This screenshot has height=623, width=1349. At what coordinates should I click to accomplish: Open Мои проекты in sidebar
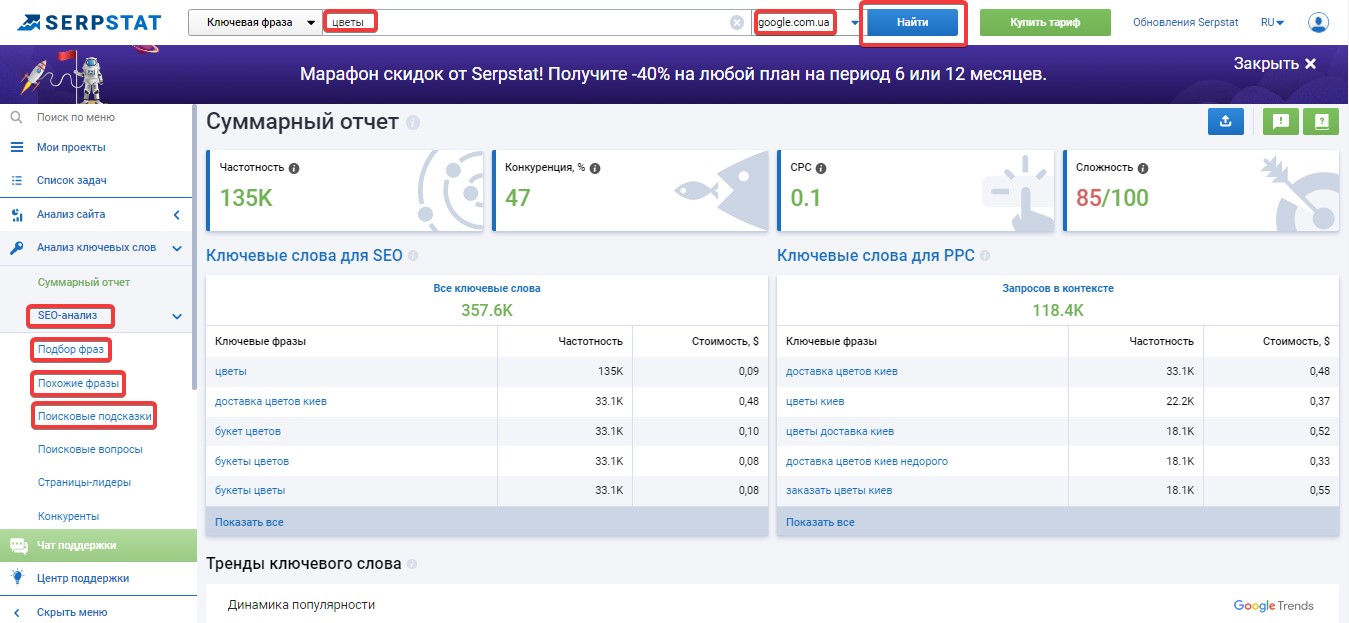(x=71, y=147)
